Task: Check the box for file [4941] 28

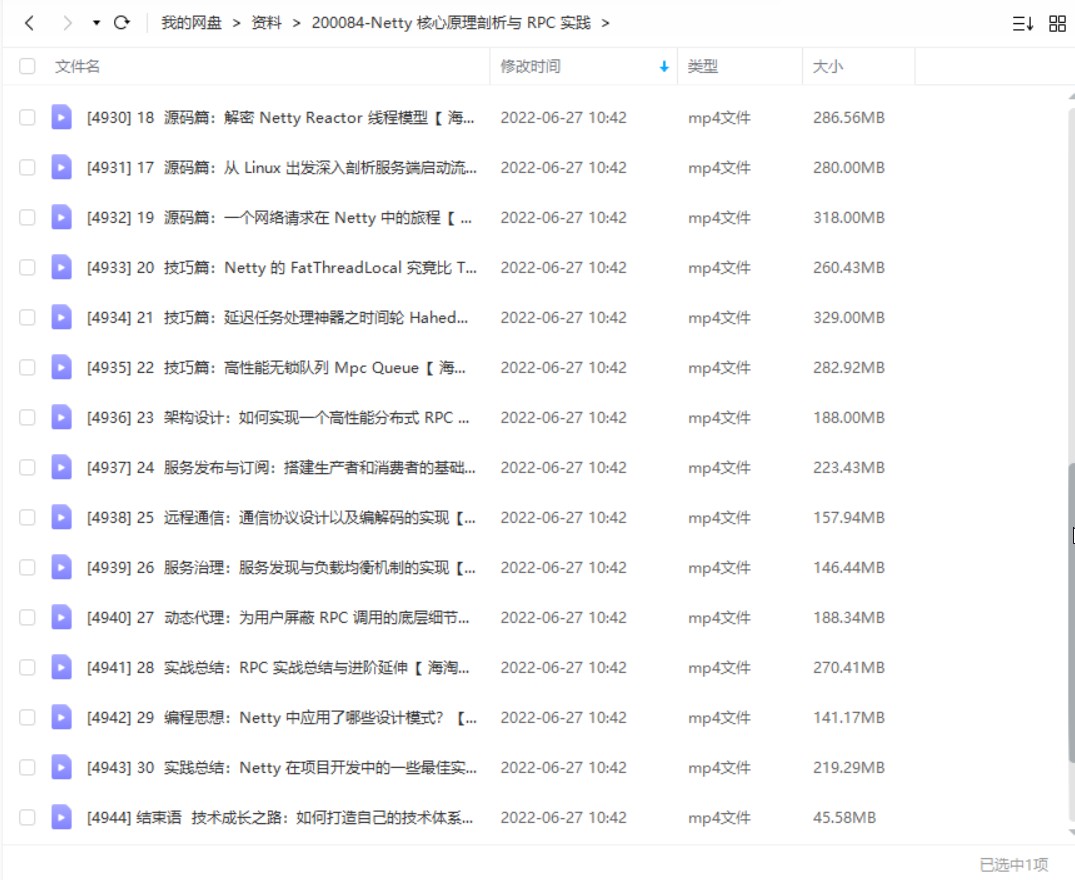Action: (x=27, y=668)
